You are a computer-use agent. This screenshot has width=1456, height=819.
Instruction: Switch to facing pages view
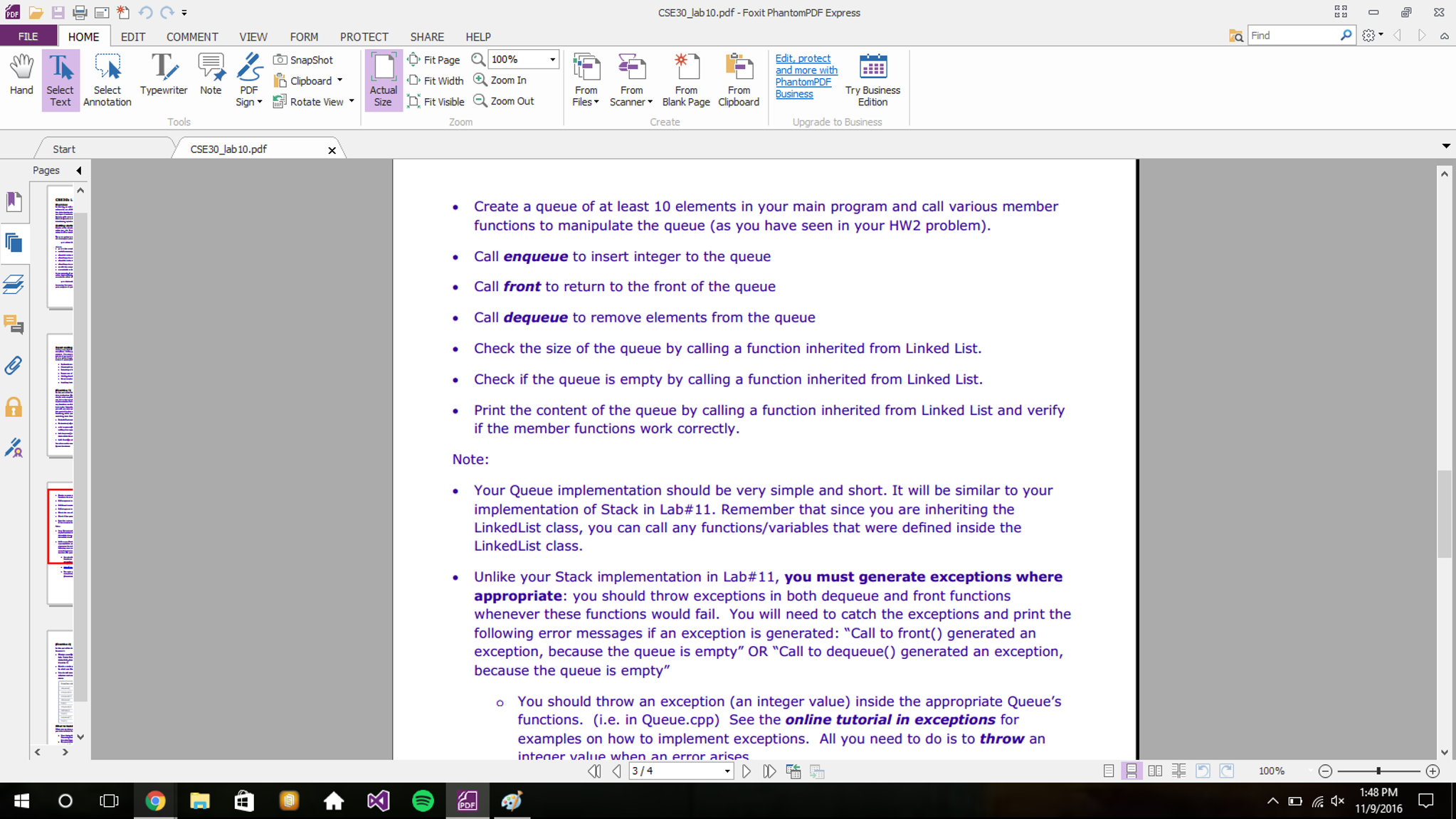tap(1155, 771)
